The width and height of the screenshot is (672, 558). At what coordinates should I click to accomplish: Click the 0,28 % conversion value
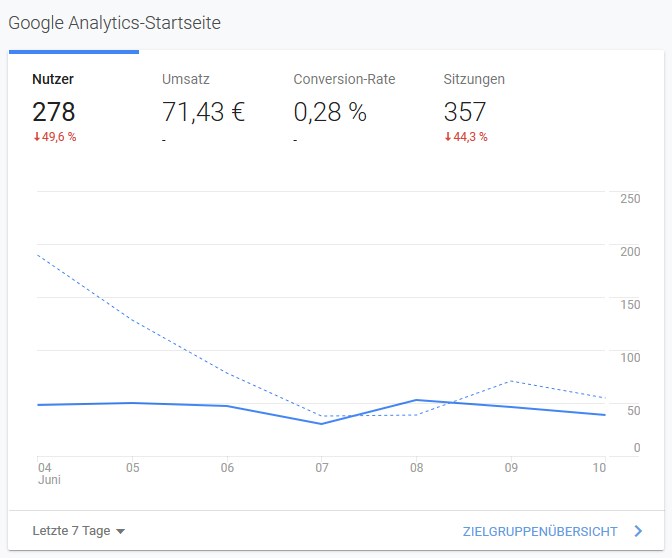[330, 112]
